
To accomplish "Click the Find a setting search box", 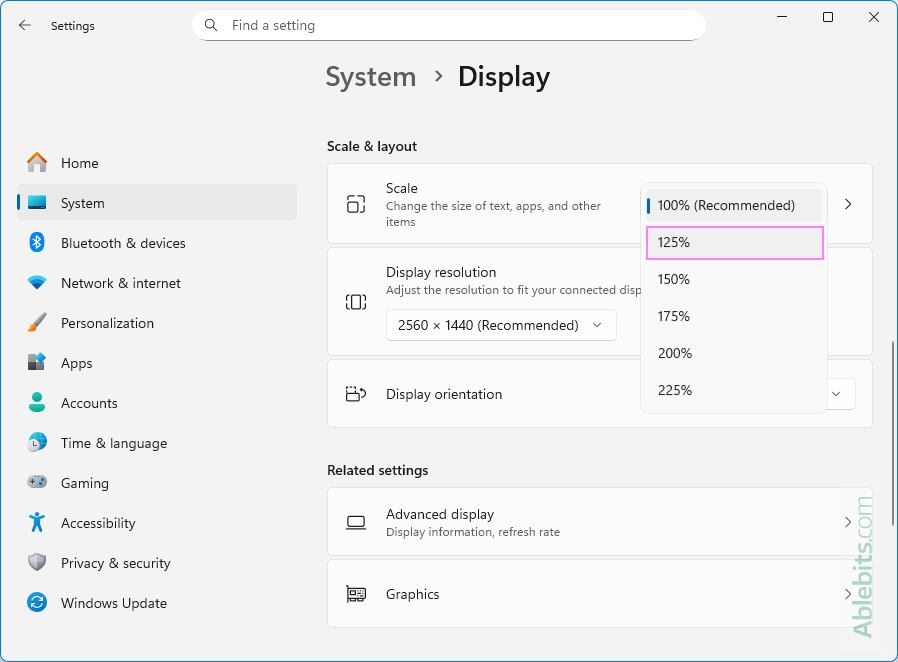I will pyautogui.click(x=449, y=25).
